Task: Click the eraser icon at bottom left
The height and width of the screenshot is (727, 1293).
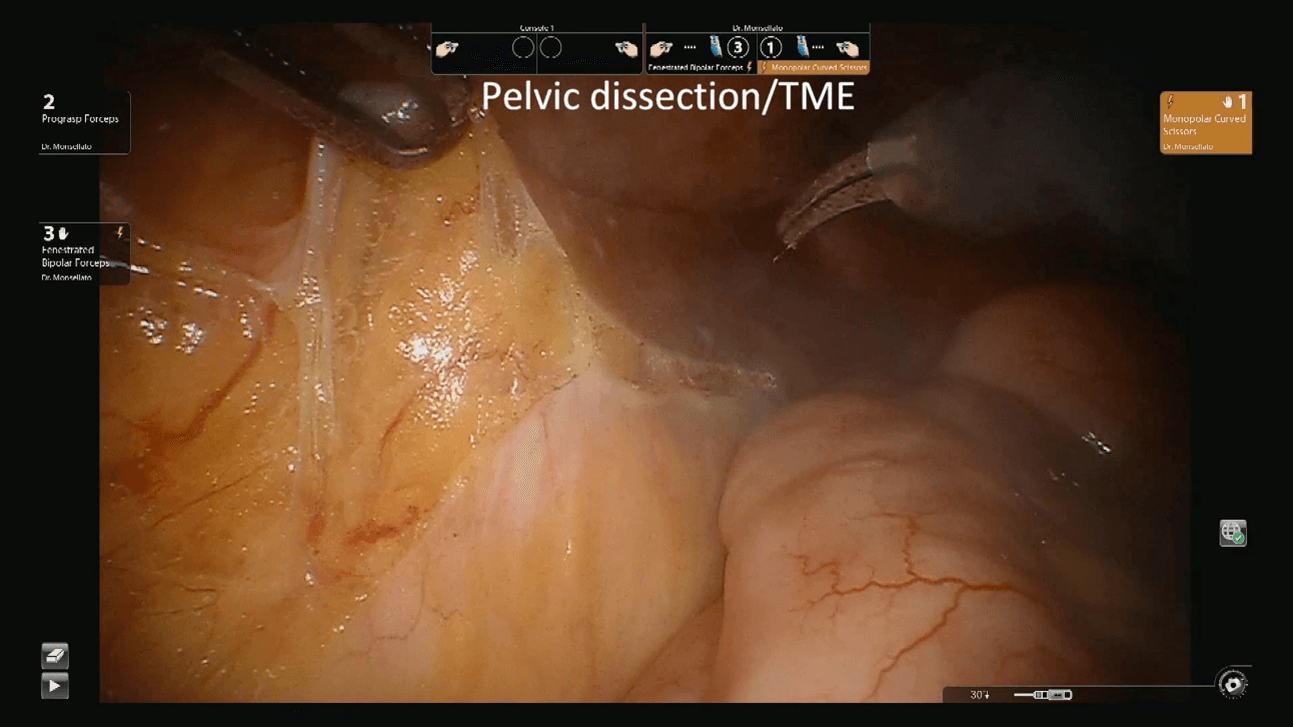Action: click(x=55, y=655)
